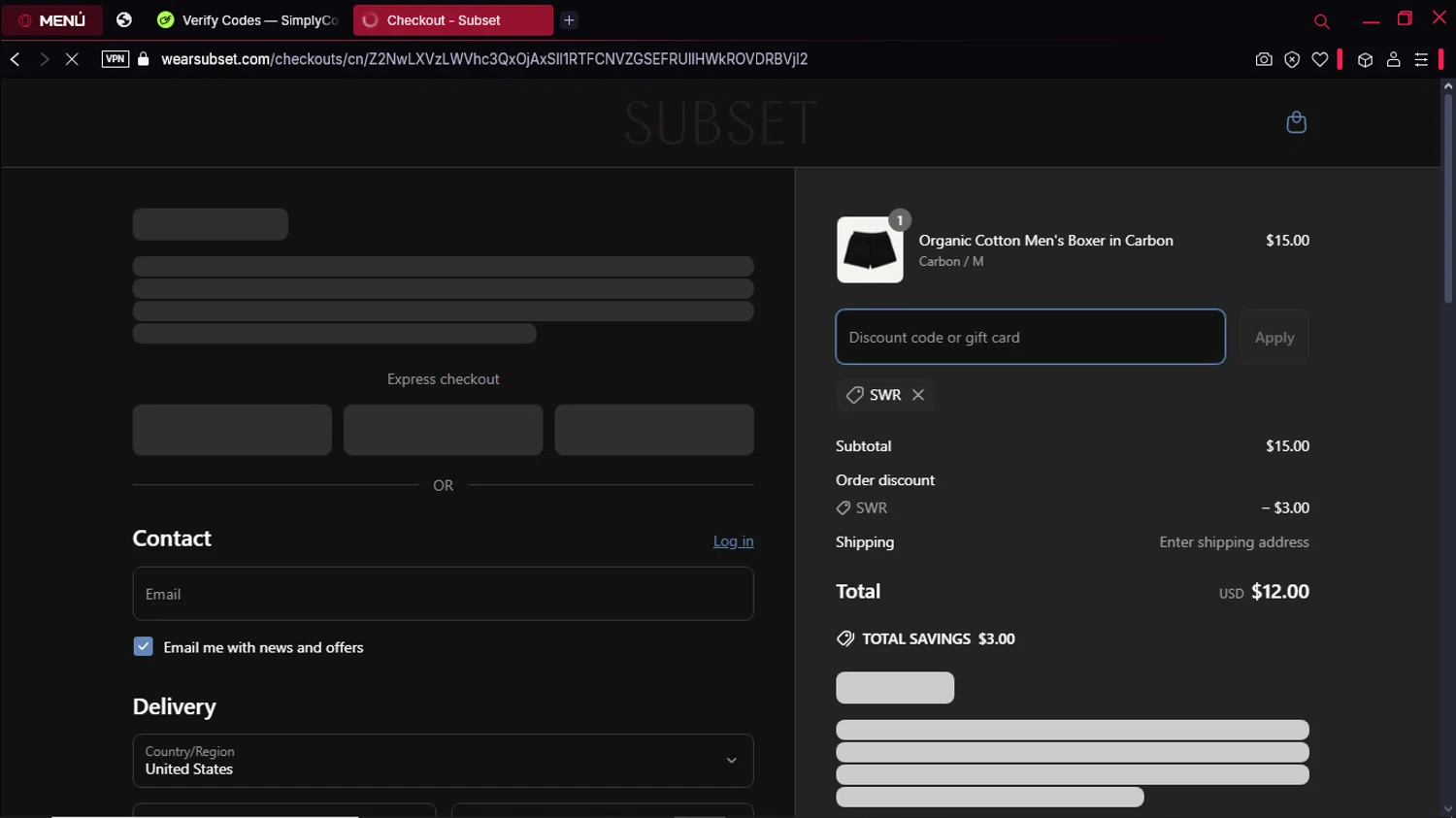1456x818 pixels.
Task: Click the Carbon / M variant text
Action: [x=951, y=261]
